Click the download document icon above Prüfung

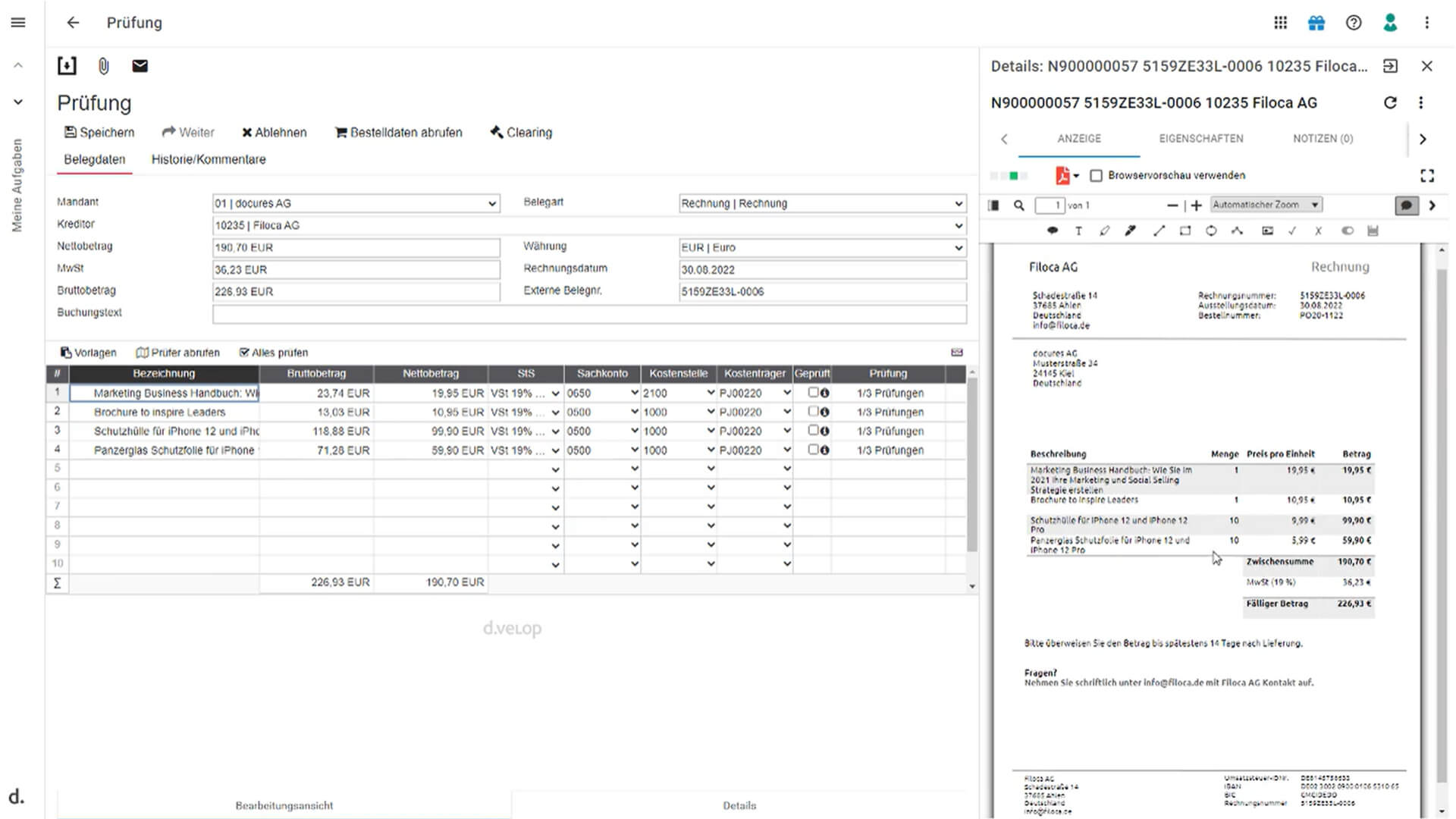point(67,66)
